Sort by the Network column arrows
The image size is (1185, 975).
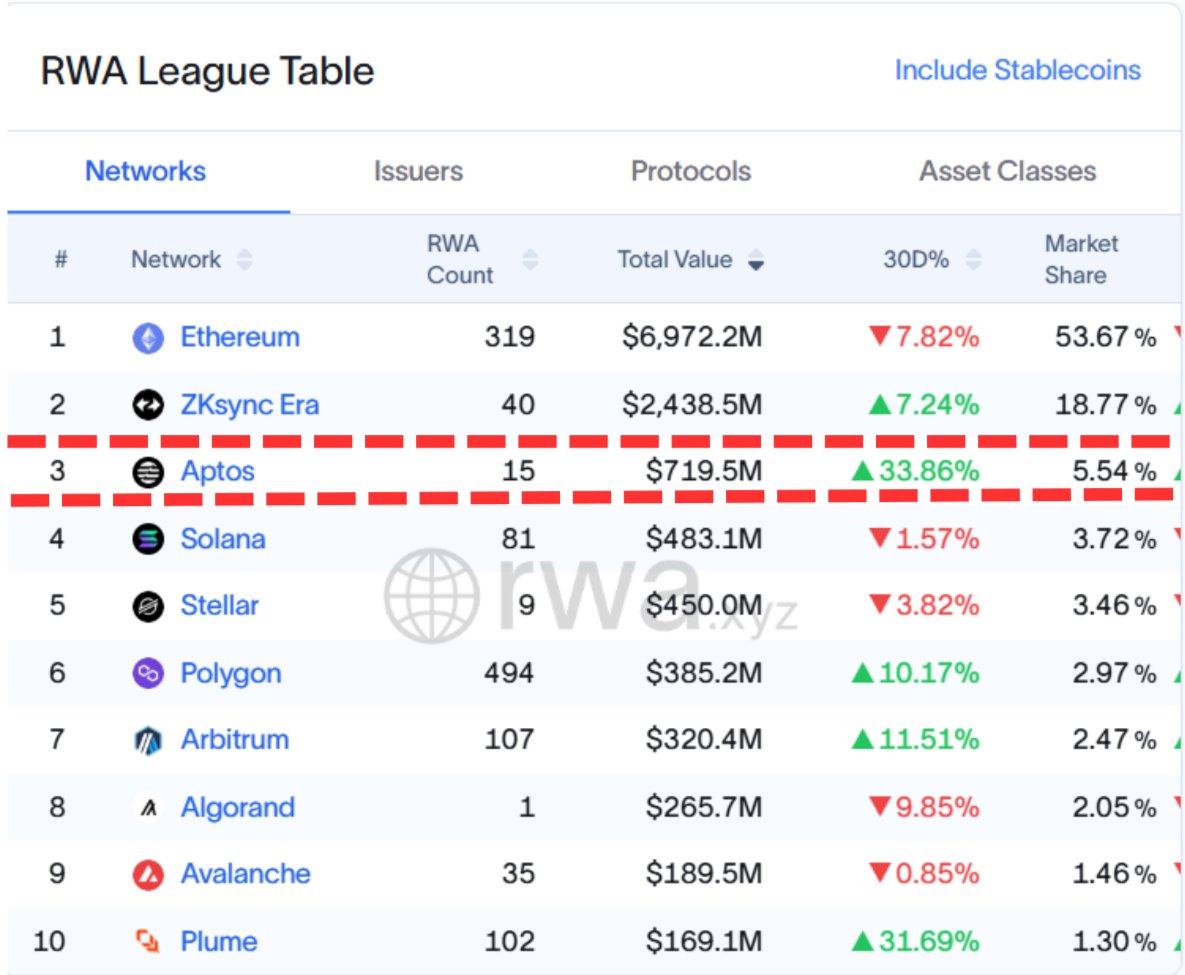244,260
